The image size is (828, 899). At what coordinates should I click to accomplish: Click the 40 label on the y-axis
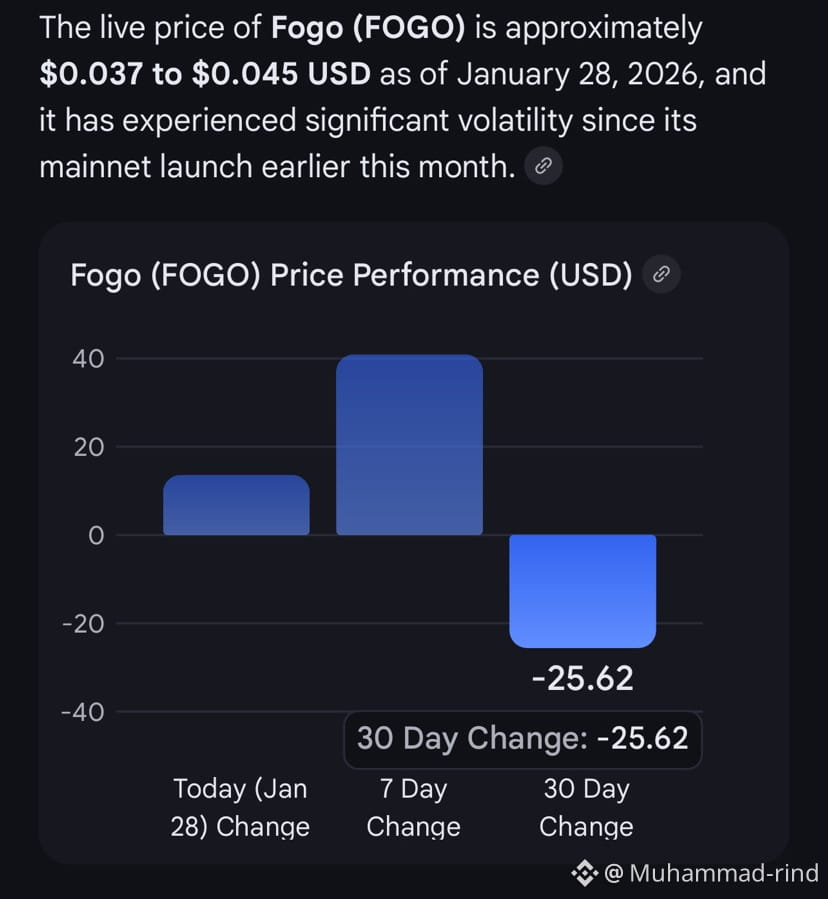pos(88,358)
